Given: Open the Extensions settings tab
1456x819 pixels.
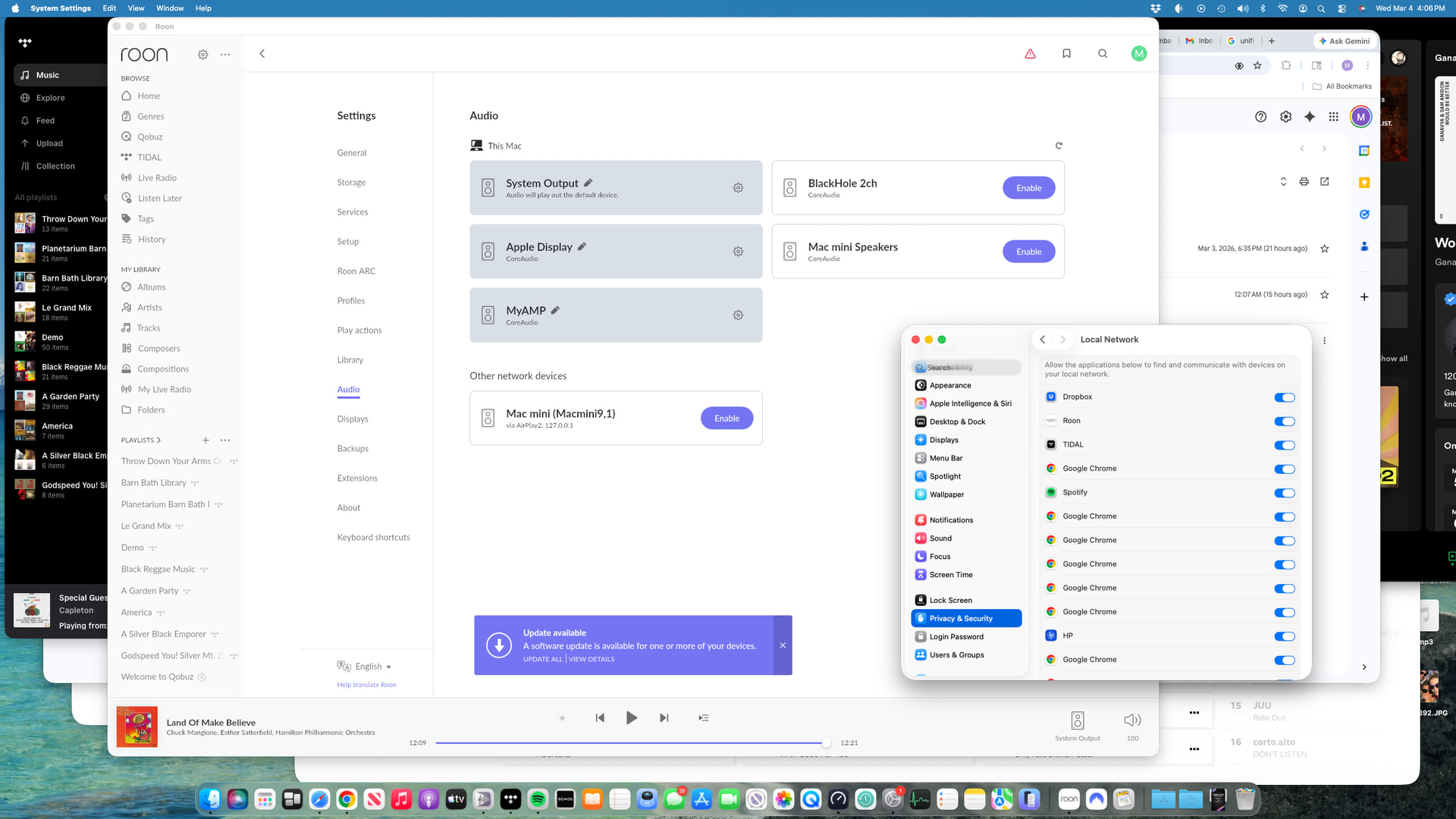Looking at the screenshot, I should 357,478.
